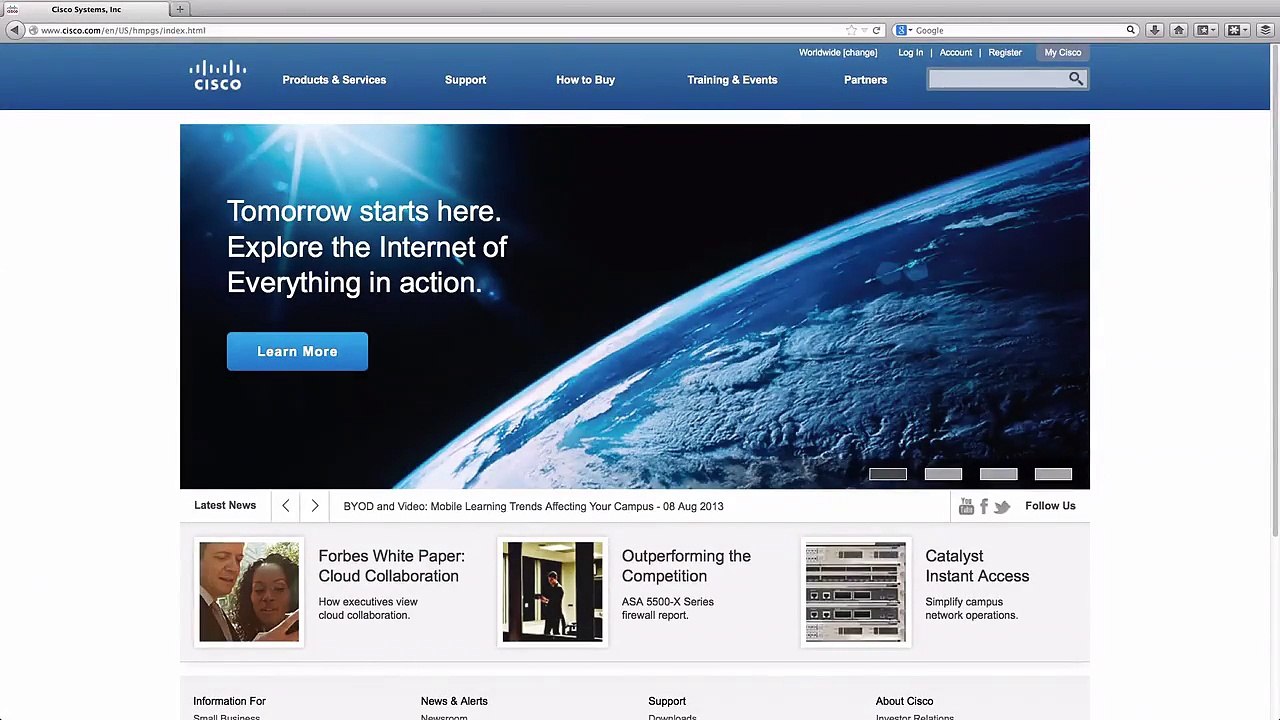Viewport: 1280px width, 720px height.
Task: Click the Information For heading
Action: (x=229, y=701)
